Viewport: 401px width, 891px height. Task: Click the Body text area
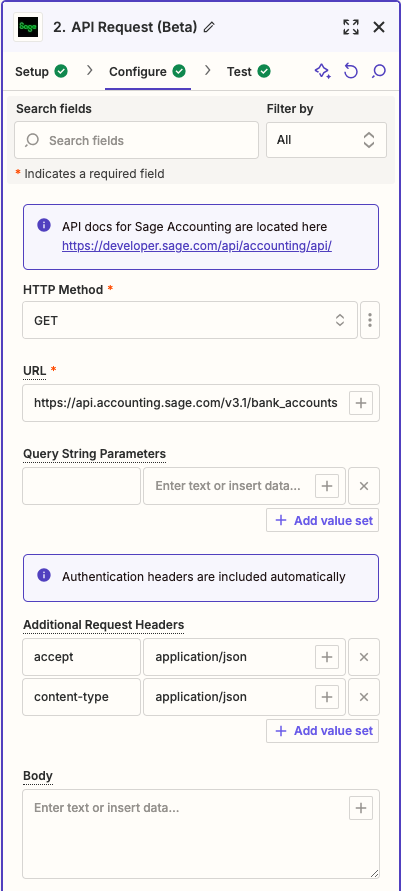tap(201, 834)
